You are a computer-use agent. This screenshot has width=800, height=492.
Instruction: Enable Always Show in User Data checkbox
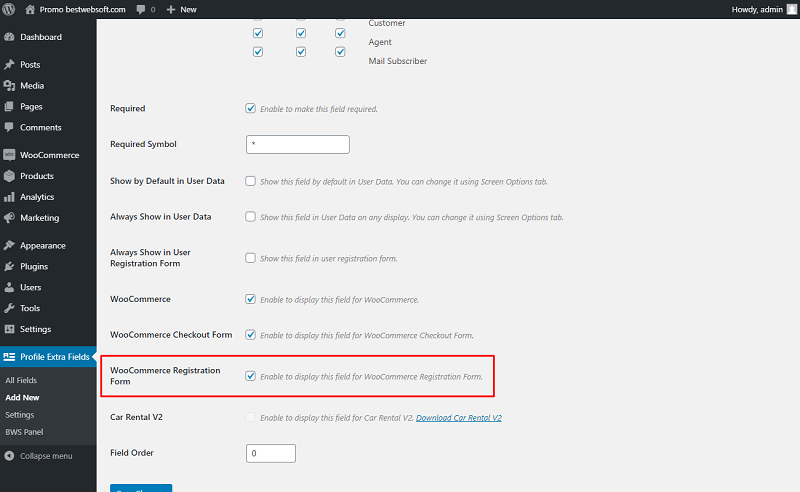coord(251,217)
